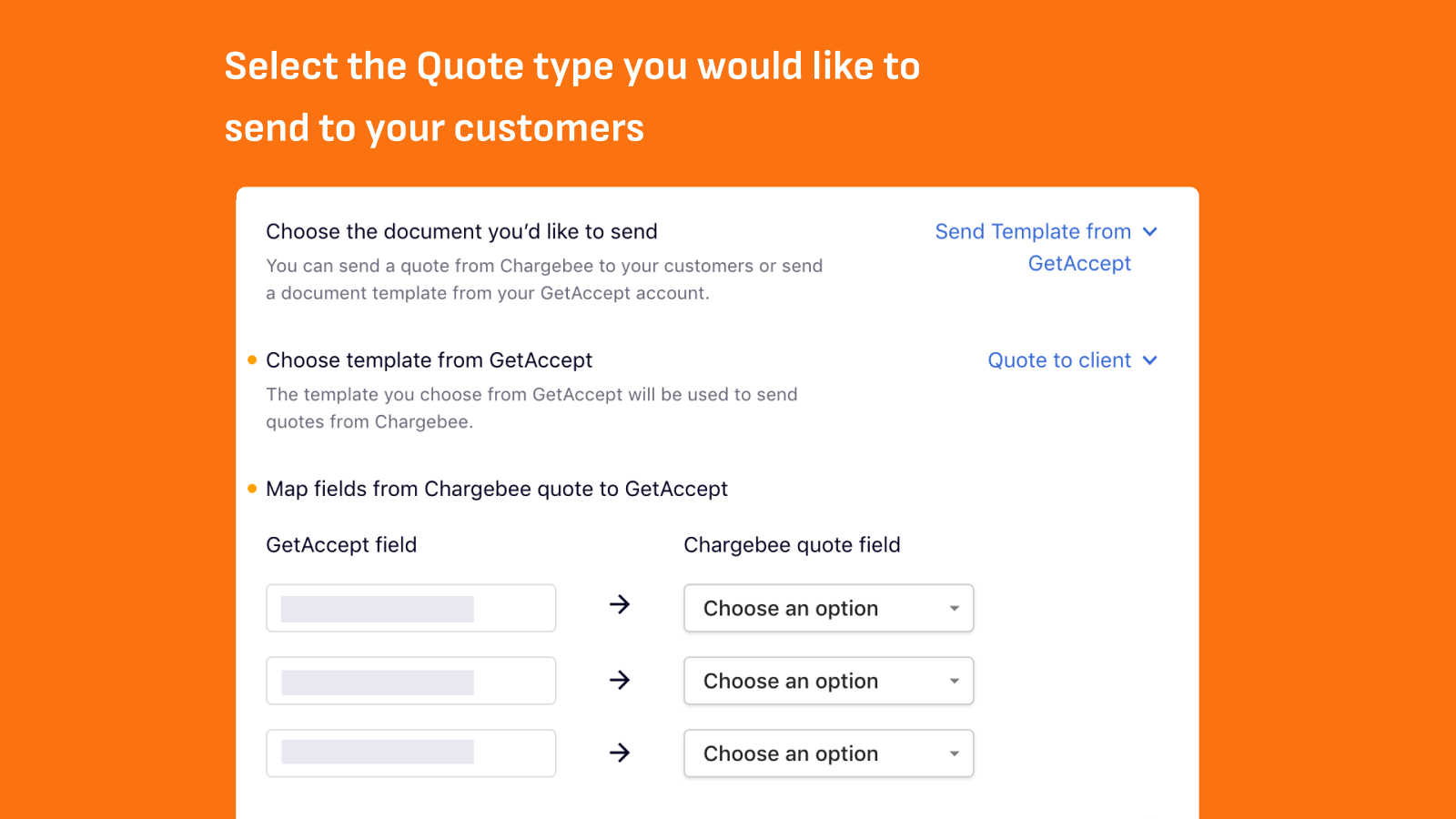Image resolution: width=1456 pixels, height=819 pixels.
Task: Click the Chargebee quote field column label
Action: pyautogui.click(x=792, y=545)
